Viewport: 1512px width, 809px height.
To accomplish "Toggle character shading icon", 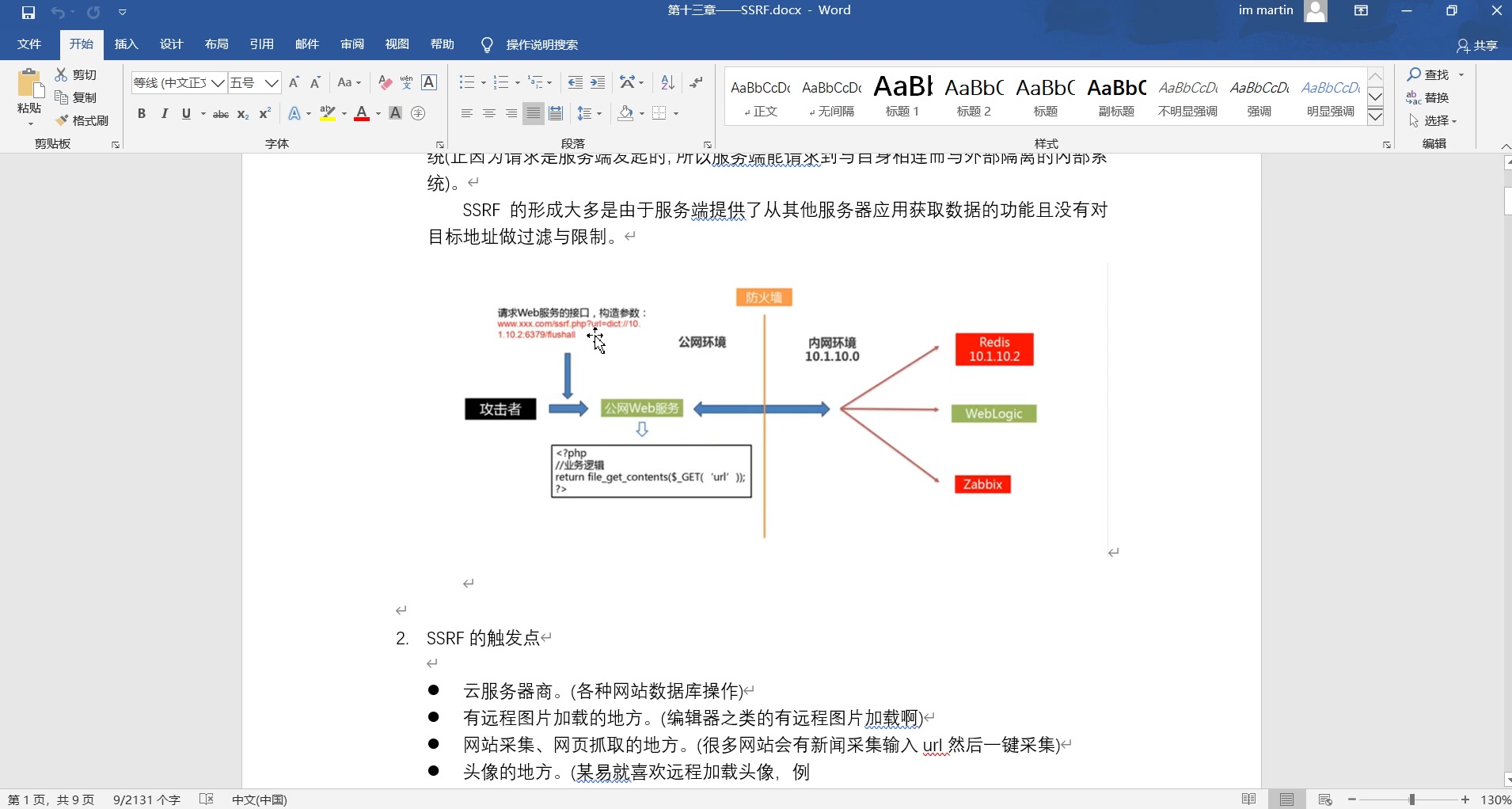I will pos(396,114).
